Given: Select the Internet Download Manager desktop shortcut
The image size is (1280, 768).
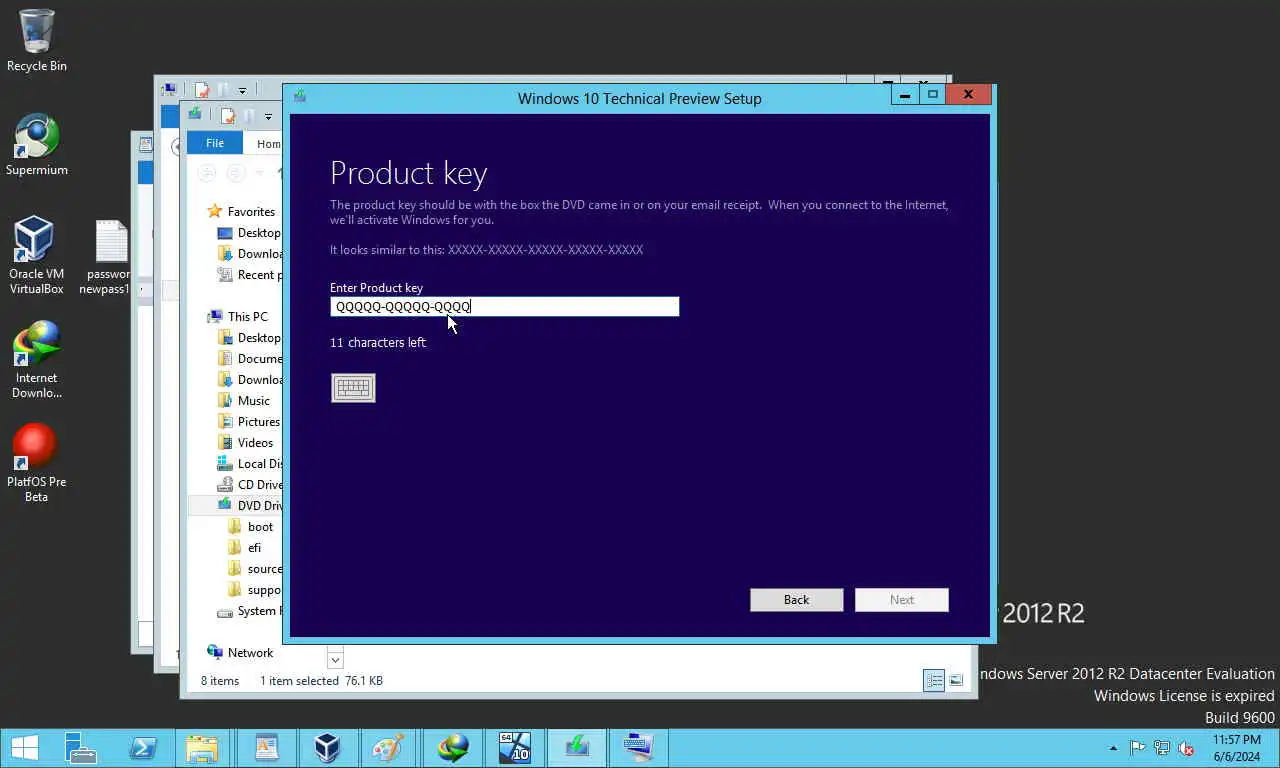Looking at the screenshot, I should pos(36,360).
